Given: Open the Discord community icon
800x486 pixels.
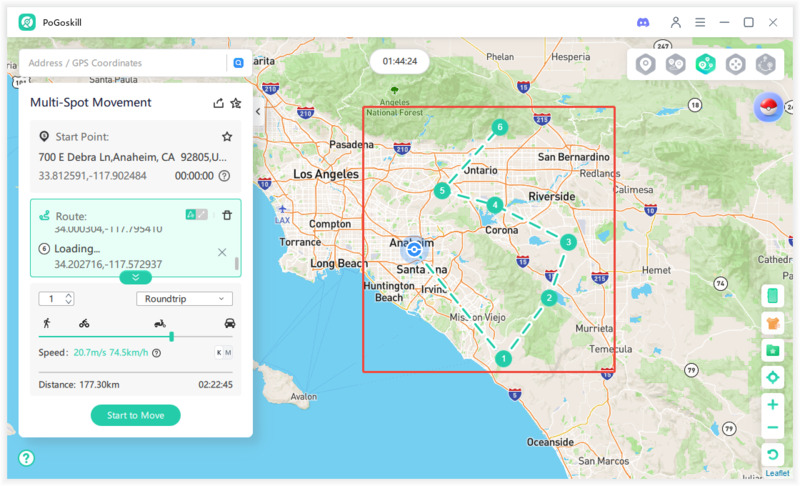Looking at the screenshot, I should (644, 22).
